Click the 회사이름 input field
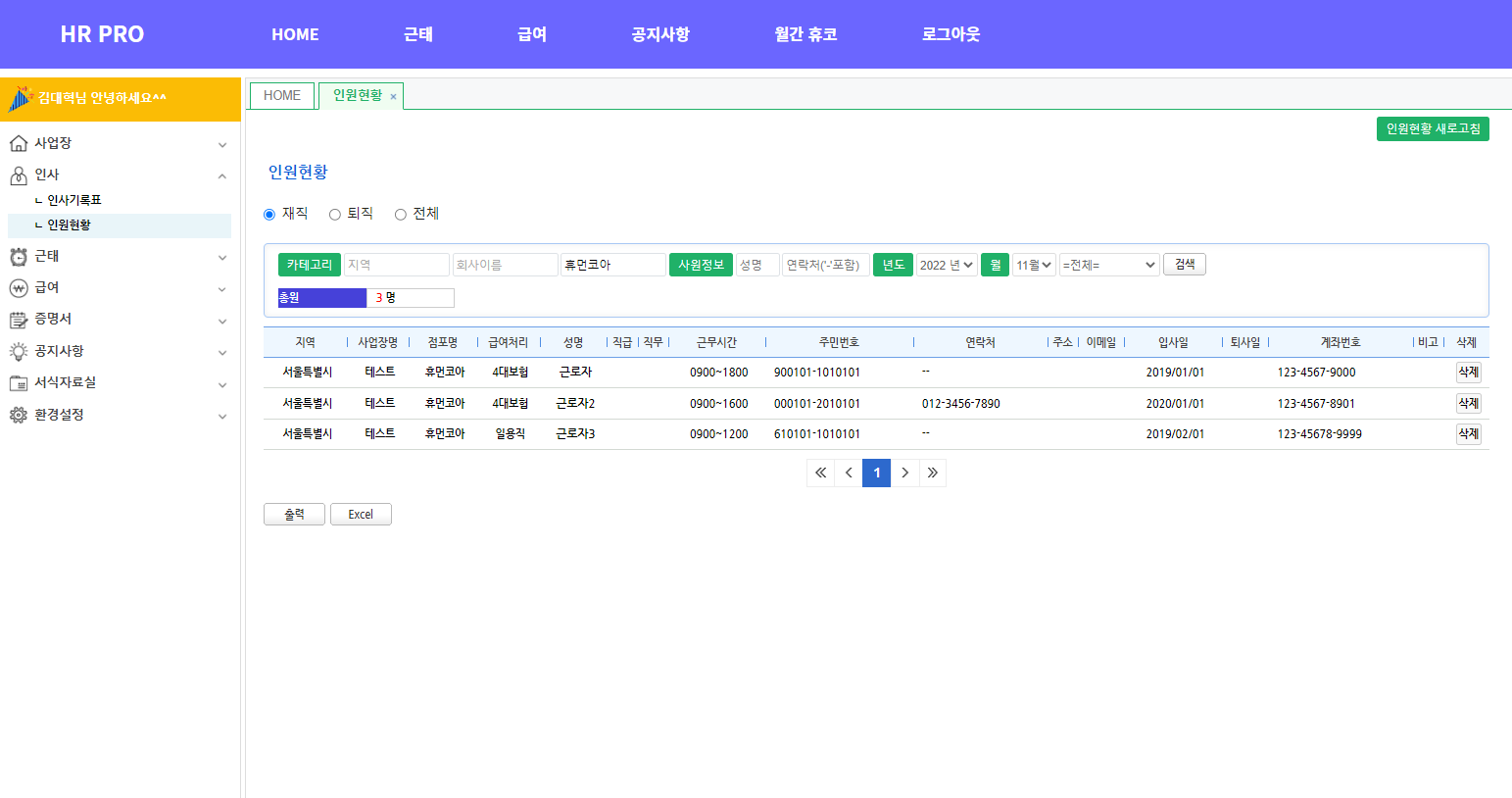 point(506,265)
